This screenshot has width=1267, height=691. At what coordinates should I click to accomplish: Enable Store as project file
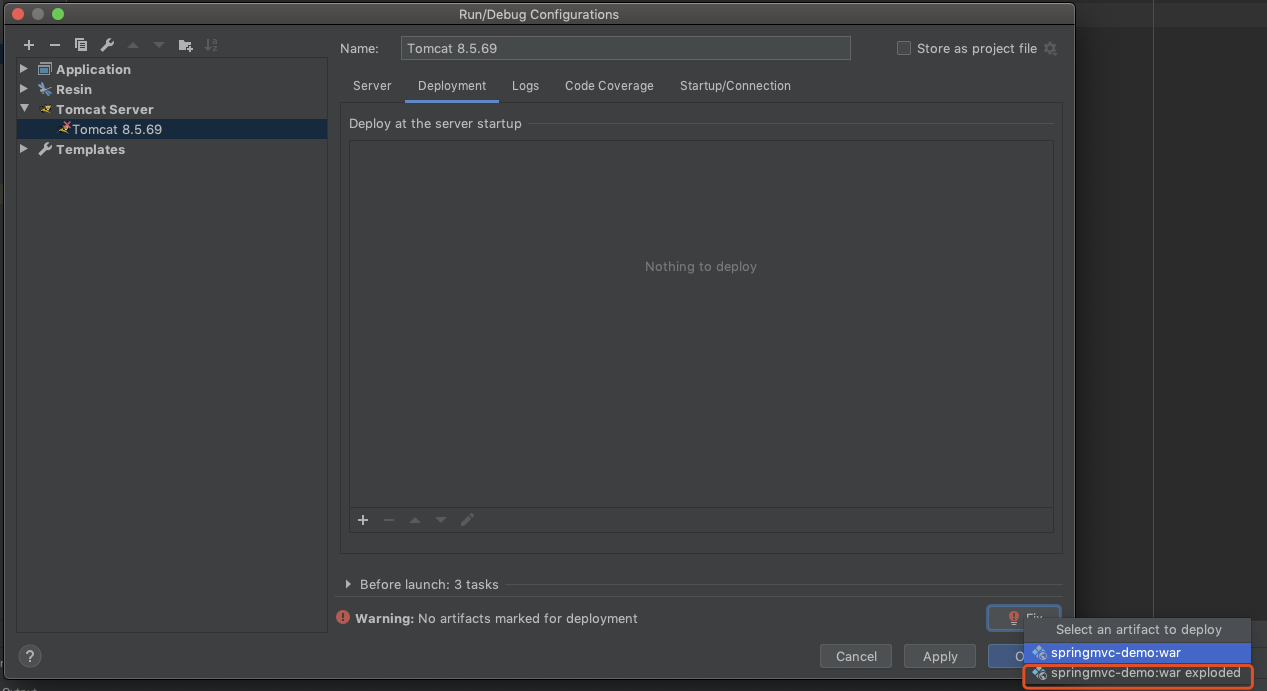[x=904, y=48]
